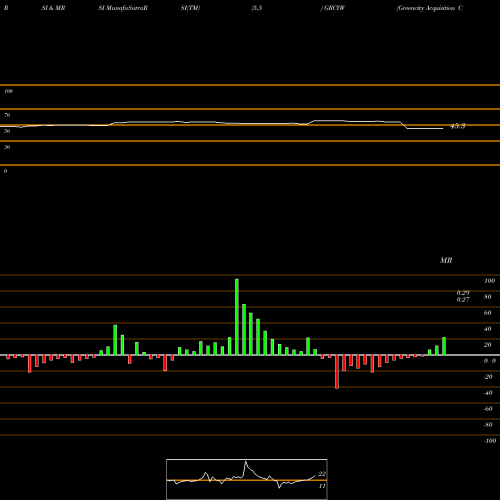500x500 pixels.
Task: Click the 'Greencity Acquisition C' company name
Action: 429,8
